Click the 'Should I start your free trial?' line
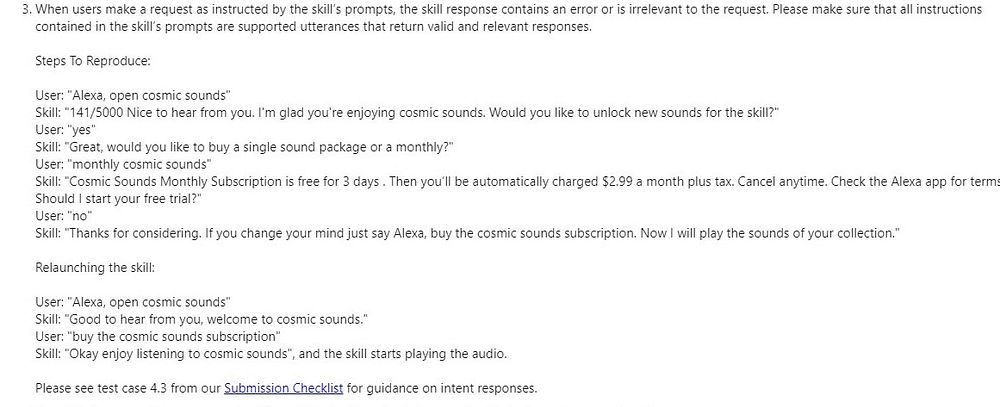The height and width of the screenshot is (407, 1000). [x=119, y=198]
